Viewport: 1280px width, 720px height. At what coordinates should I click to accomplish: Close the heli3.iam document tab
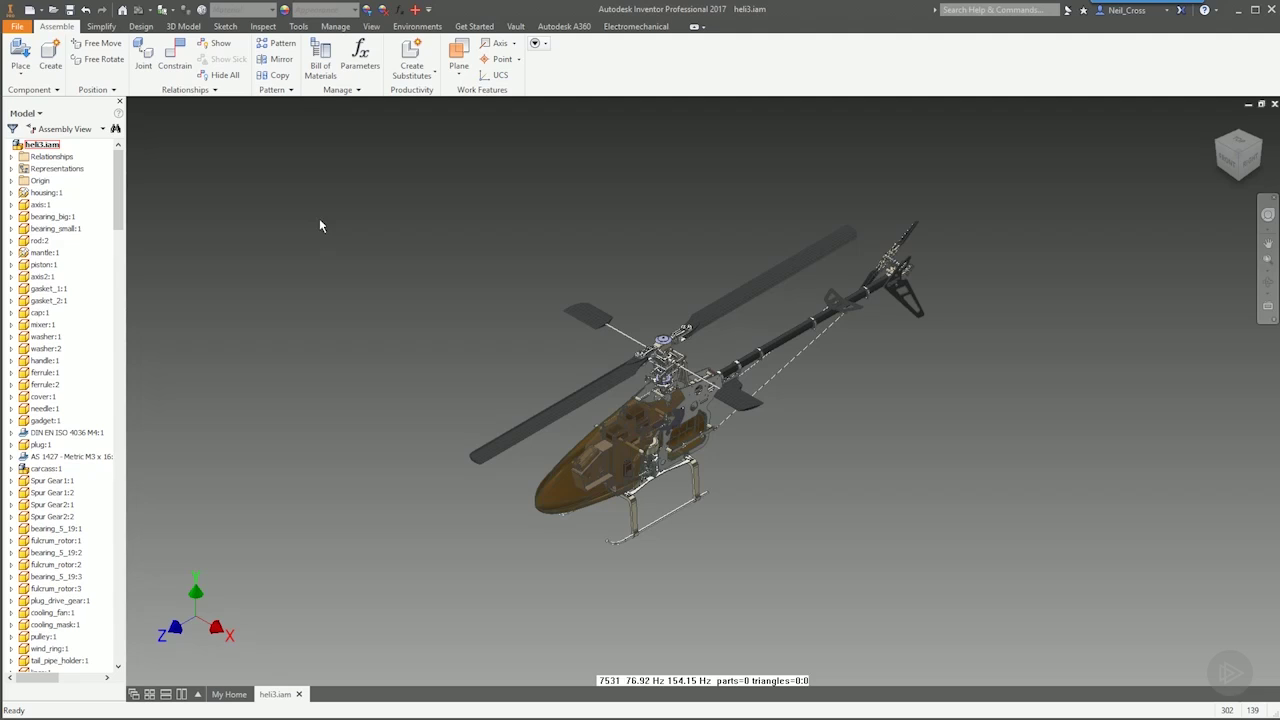pyautogui.click(x=299, y=694)
